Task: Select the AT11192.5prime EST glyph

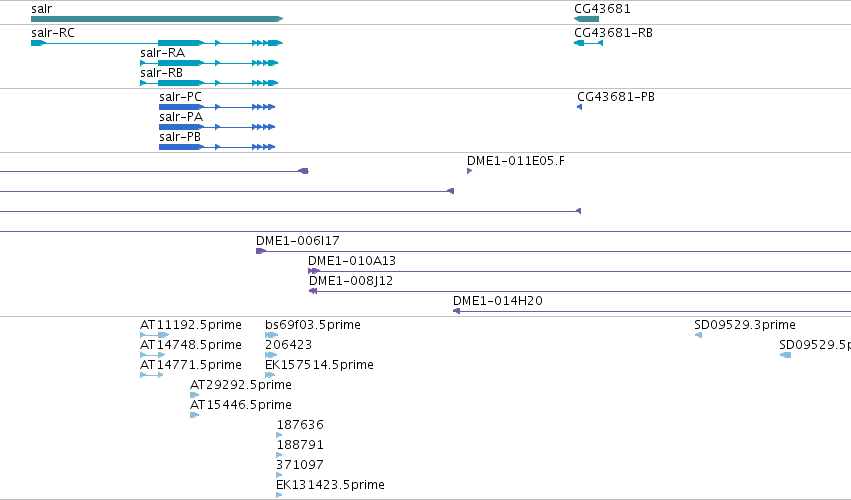Action: 155,335
